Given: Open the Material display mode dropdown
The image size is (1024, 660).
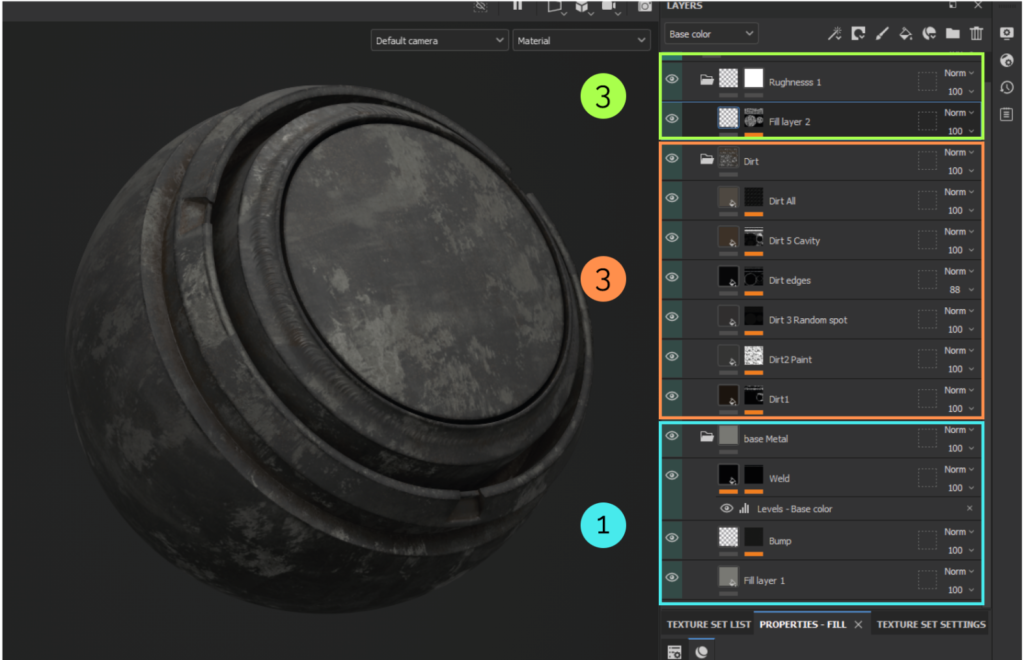Looking at the screenshot, I should 581,41.
